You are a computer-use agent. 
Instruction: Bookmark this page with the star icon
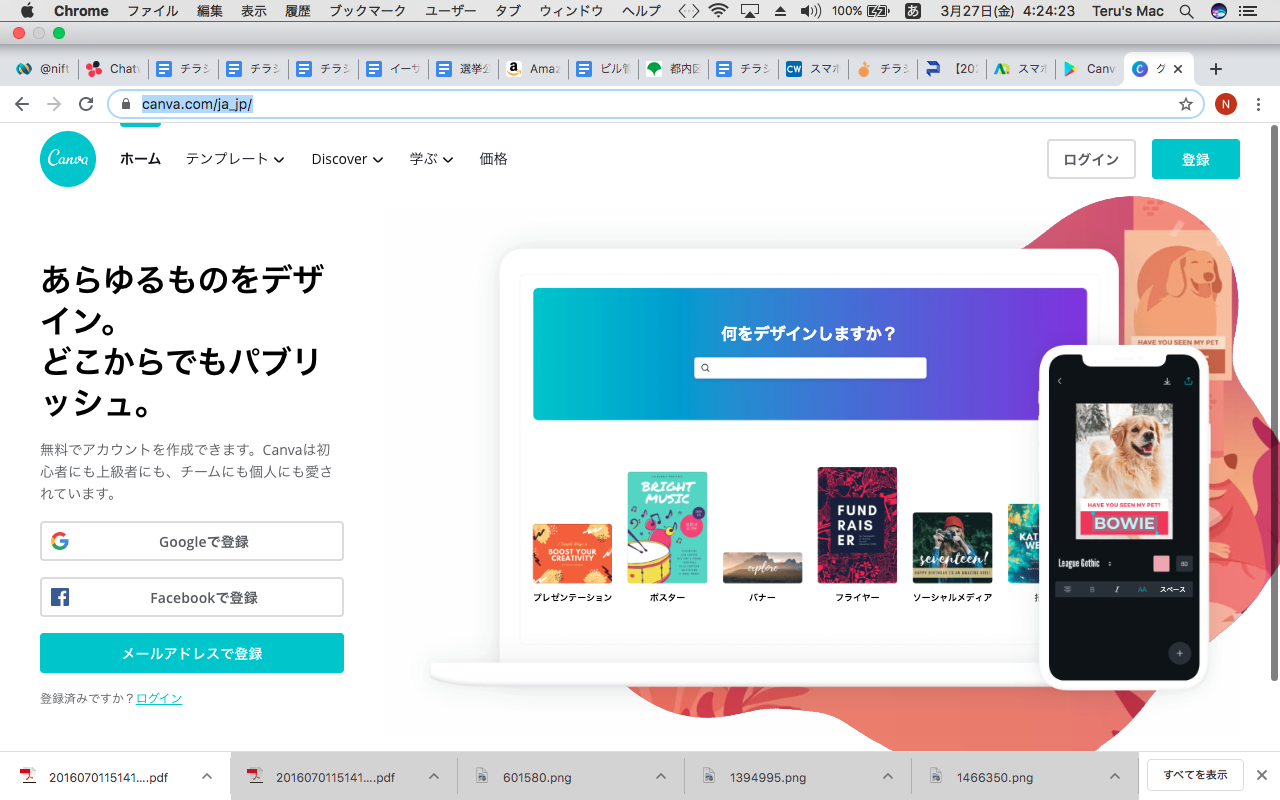pos(1186,104)
